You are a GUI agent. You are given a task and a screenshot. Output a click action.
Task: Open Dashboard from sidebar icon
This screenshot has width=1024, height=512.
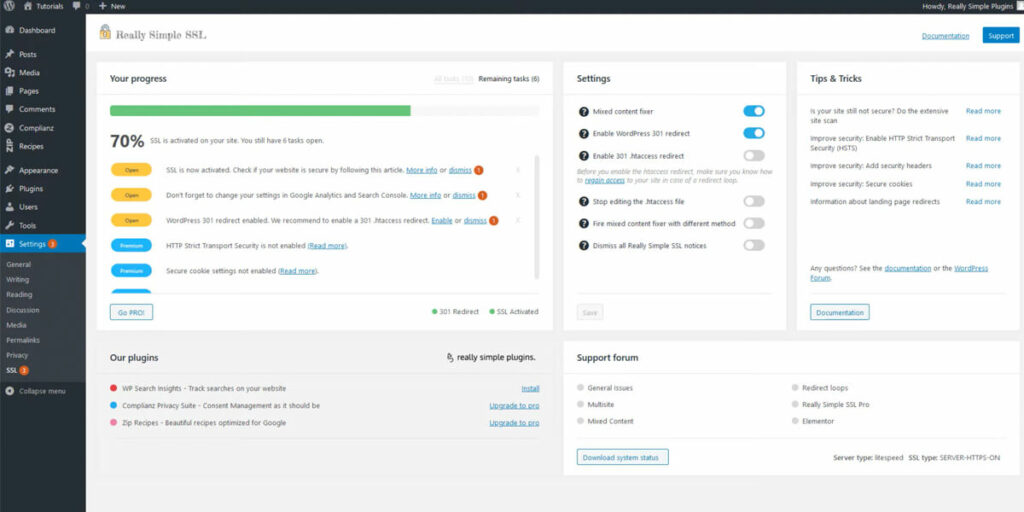(10, 30)
